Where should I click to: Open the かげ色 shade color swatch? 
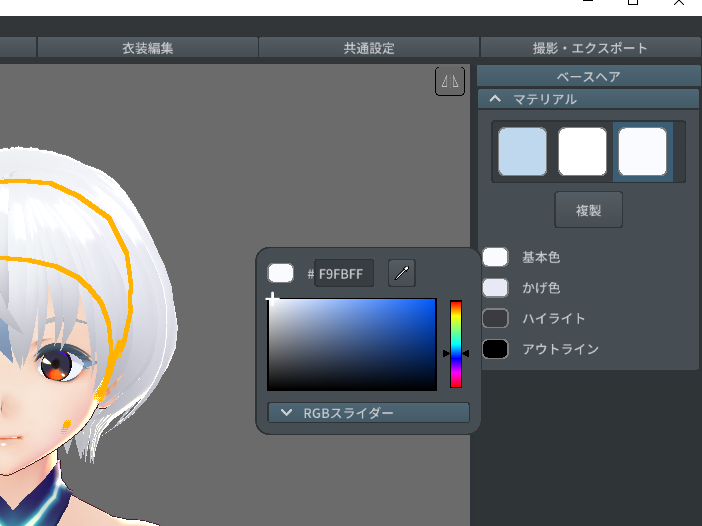click(496, 288)
